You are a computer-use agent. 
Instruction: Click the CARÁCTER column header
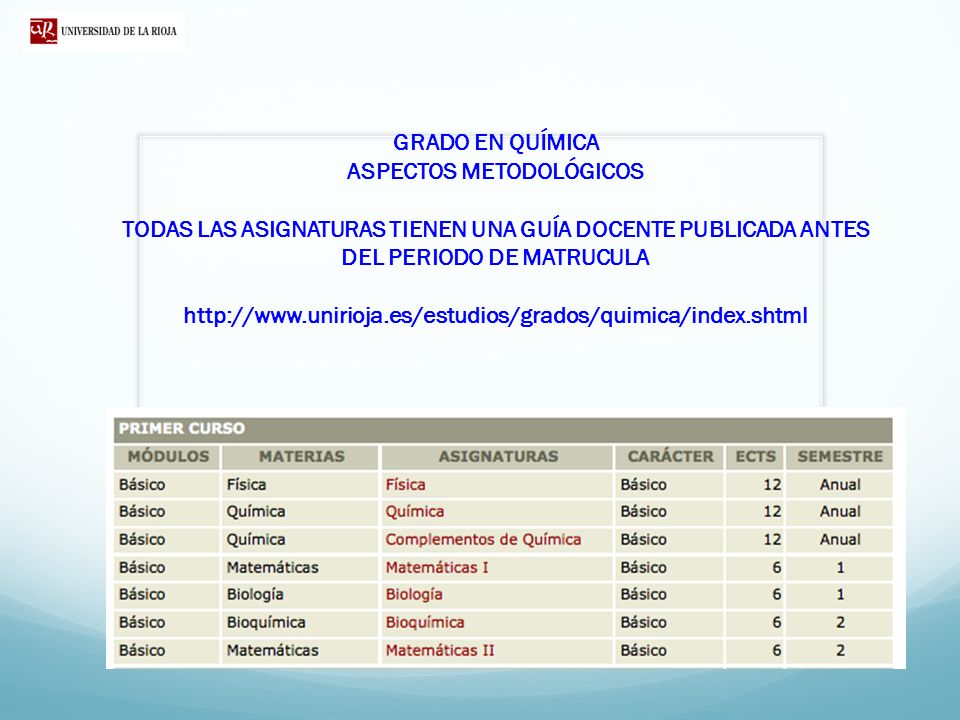(x=670, y=457)
